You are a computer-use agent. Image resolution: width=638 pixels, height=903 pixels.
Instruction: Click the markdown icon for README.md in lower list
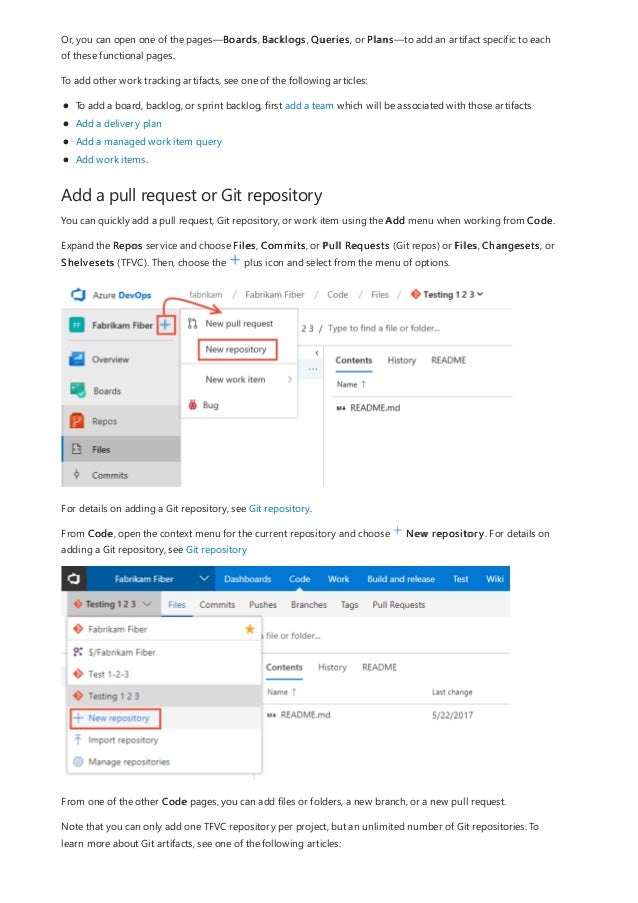(271, 715)
